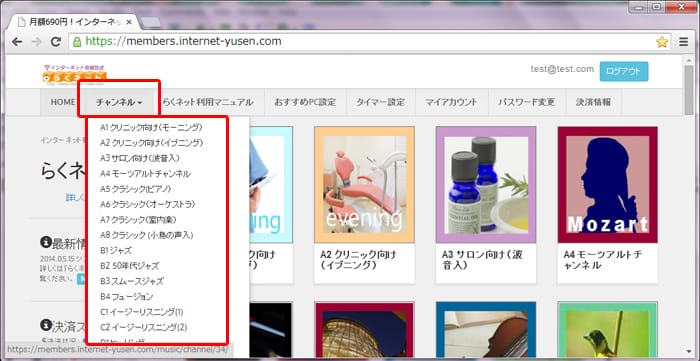Open the illuminated dome channel thumbnail

pyautogui.click(x=364, y=329)
